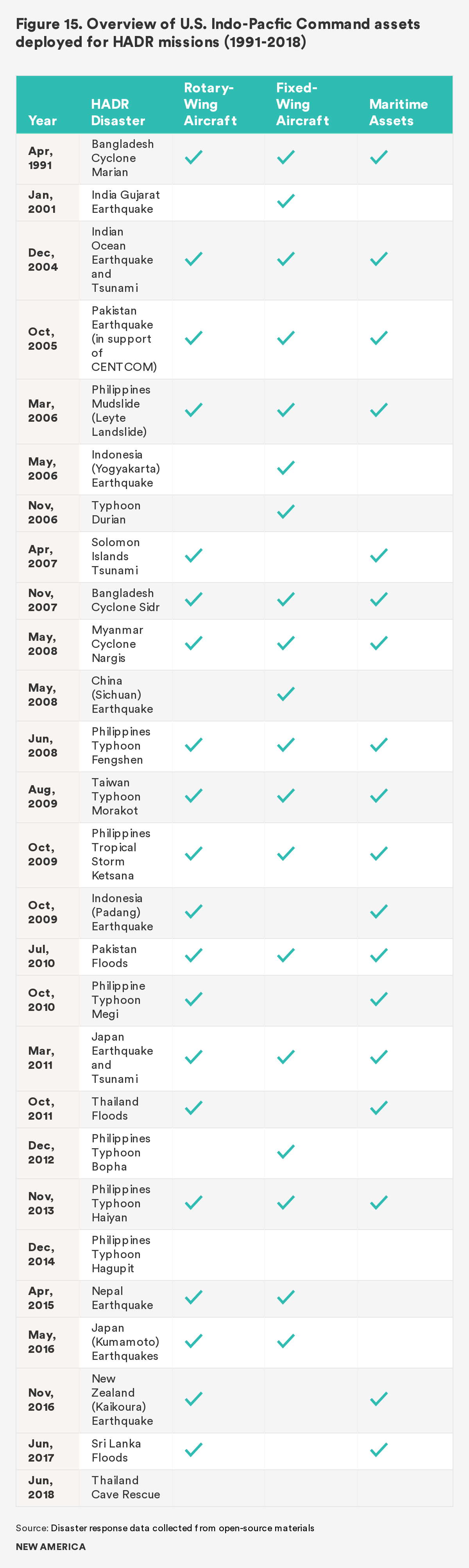
Task: Click rotary-wing checkmark for Bangladesh Cyclone Marian
Action: [193, 158]
